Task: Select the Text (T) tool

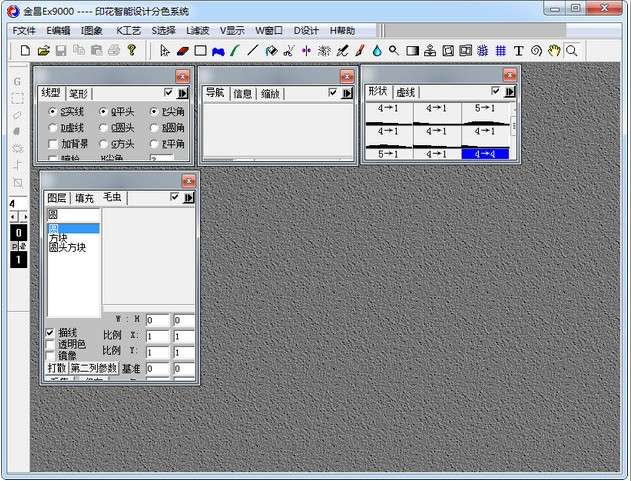Action: coord(518,50)
